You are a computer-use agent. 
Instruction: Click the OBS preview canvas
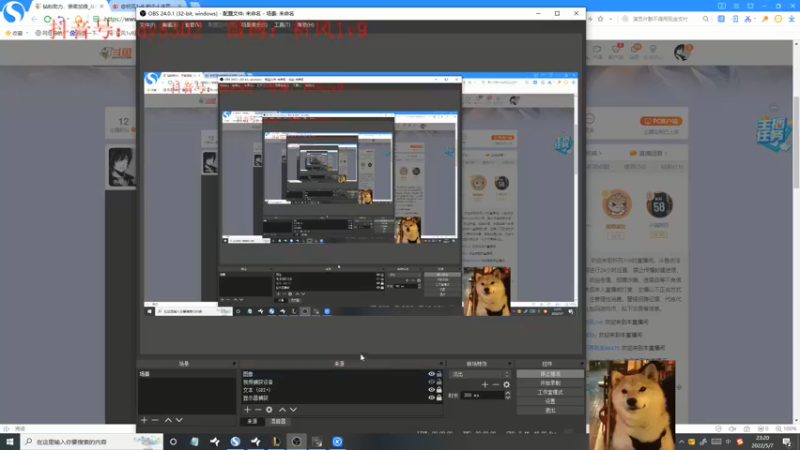pos(361,194)
